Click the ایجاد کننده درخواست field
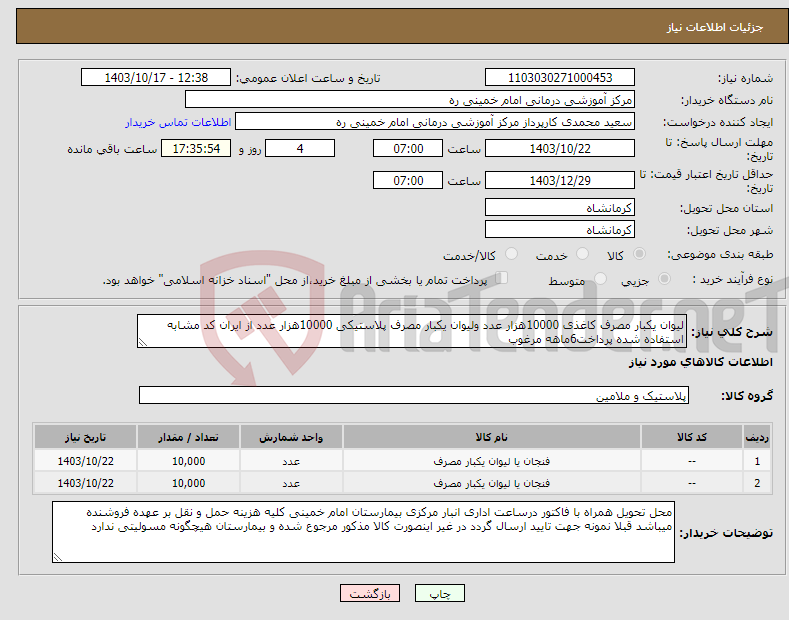 coord(435,122)
